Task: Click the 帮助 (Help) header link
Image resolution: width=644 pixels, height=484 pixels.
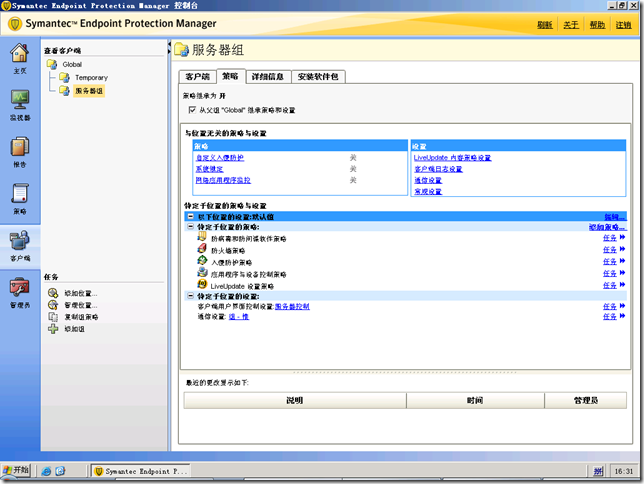Action: [x=597, y=25]
